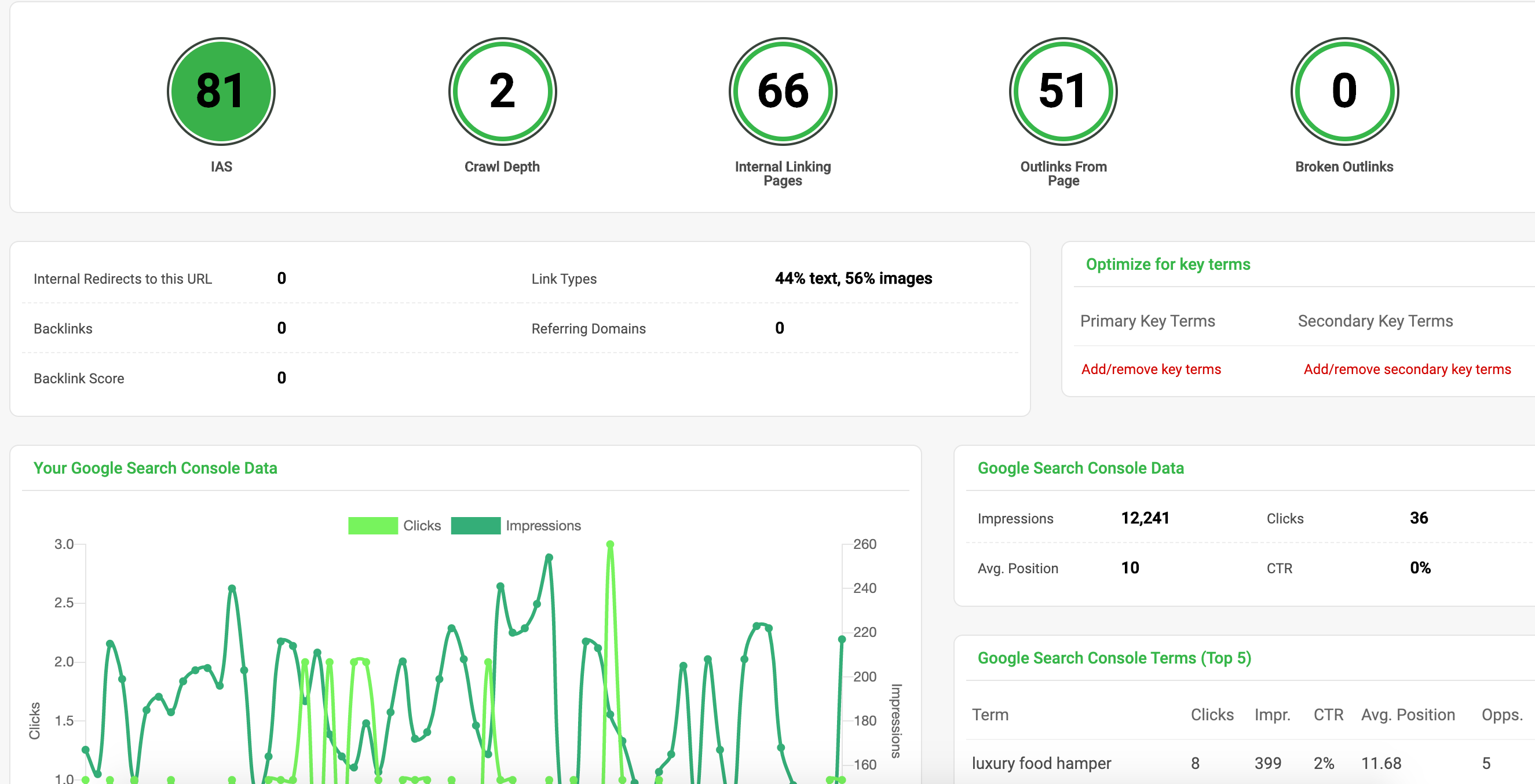Click the Link Types value '44% text, 56% images'
Screen dimensions: 1535x784
(853, 278)
